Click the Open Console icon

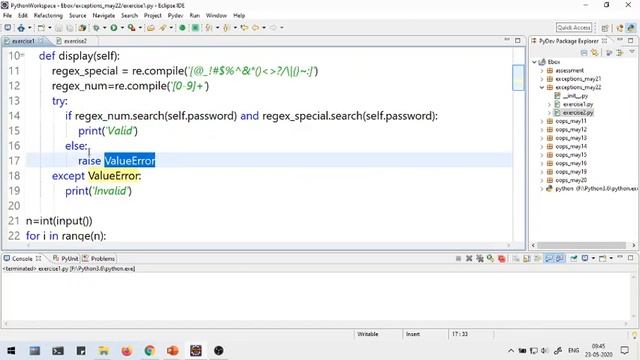[x=602, y=258]
